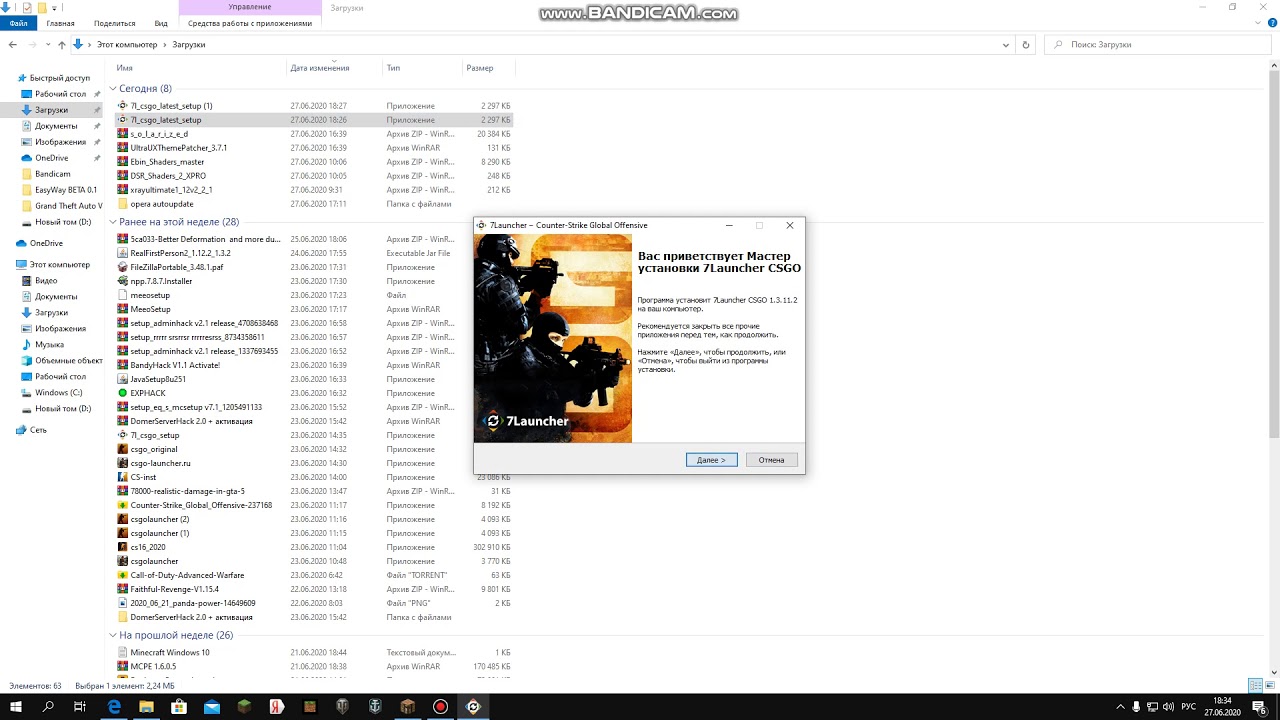Click Далее in the 7Launcher installer
The width and height of the screenshot is (1280, 720).
click(x=712, y=460)
